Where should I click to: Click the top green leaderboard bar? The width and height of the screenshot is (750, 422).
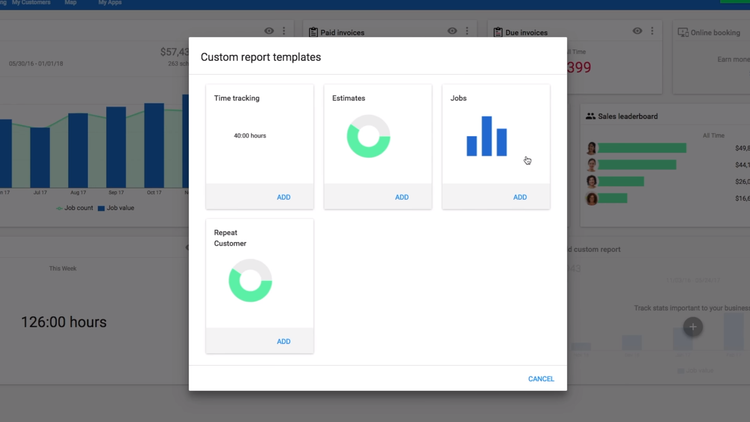[642, 148]
